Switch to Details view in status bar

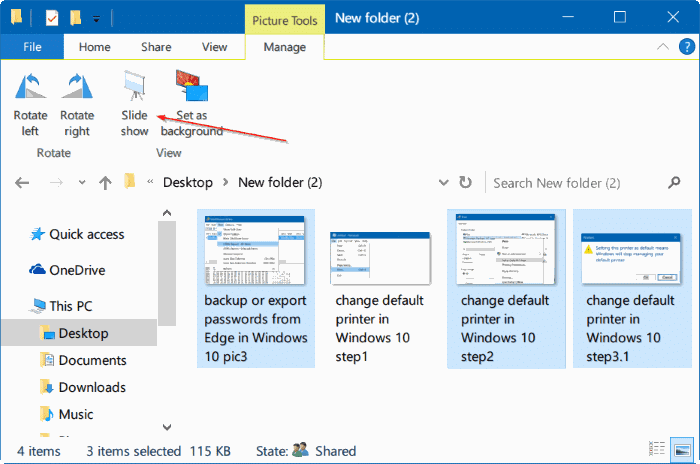click(x=656, y=449)
